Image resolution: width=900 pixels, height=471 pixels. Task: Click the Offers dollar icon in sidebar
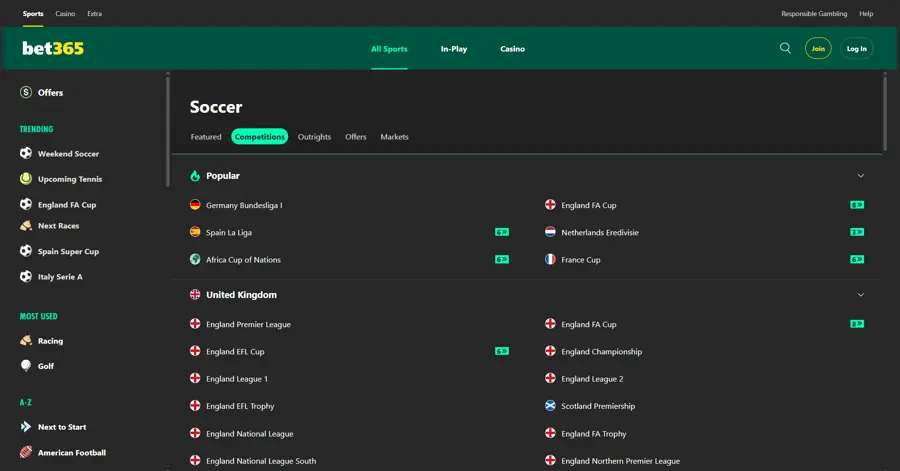coord(26,92)
